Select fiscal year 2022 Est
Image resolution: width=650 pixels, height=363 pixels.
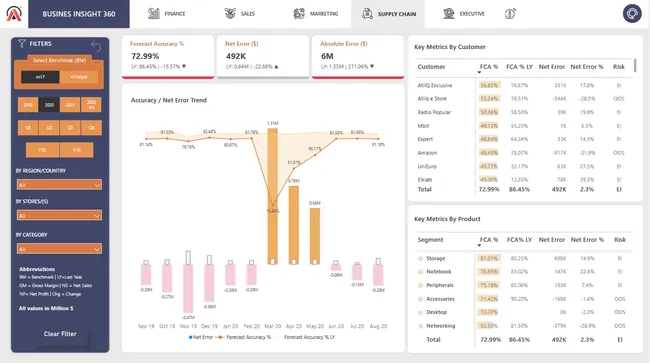(x=91, y=105)
